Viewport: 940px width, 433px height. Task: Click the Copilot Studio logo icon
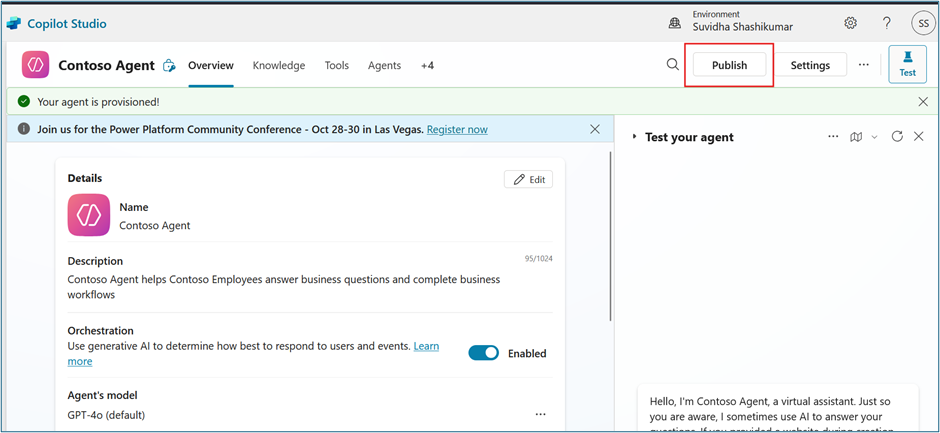coord(14,24)
